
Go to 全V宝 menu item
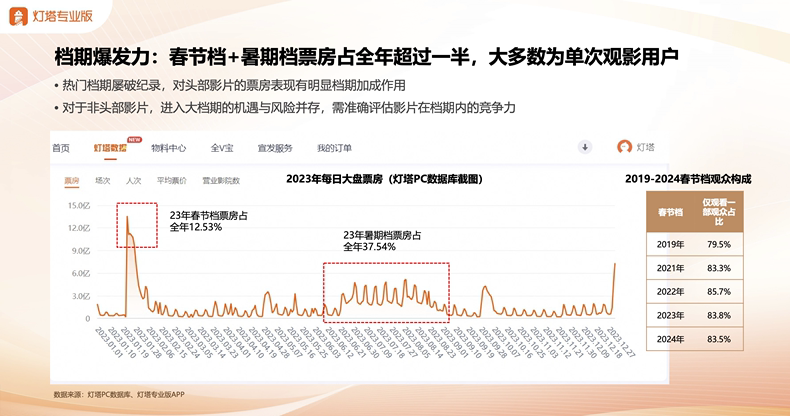(x=224, y=148)
